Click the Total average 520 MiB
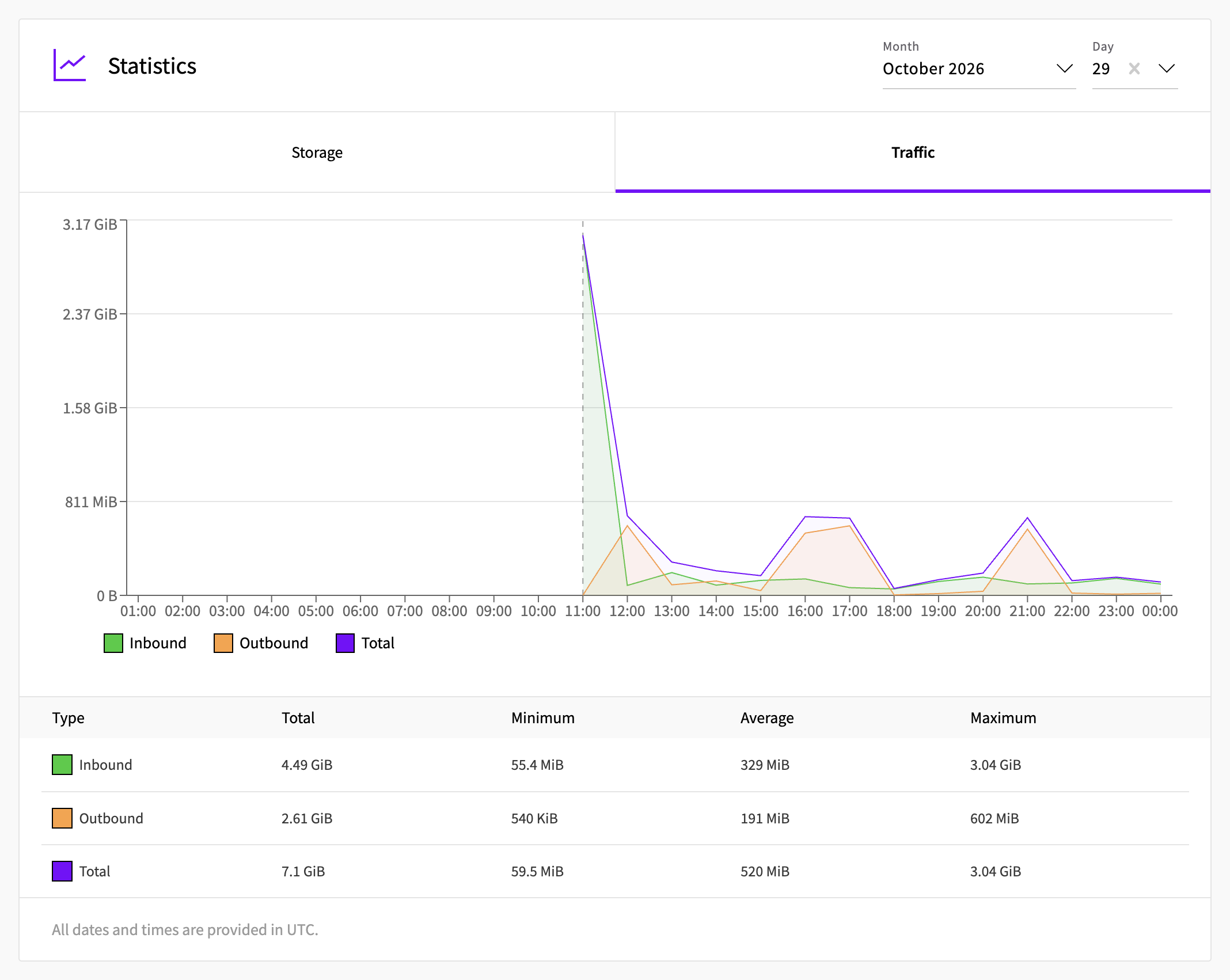This screenshot has width=1230, height=980. [765, 871]
